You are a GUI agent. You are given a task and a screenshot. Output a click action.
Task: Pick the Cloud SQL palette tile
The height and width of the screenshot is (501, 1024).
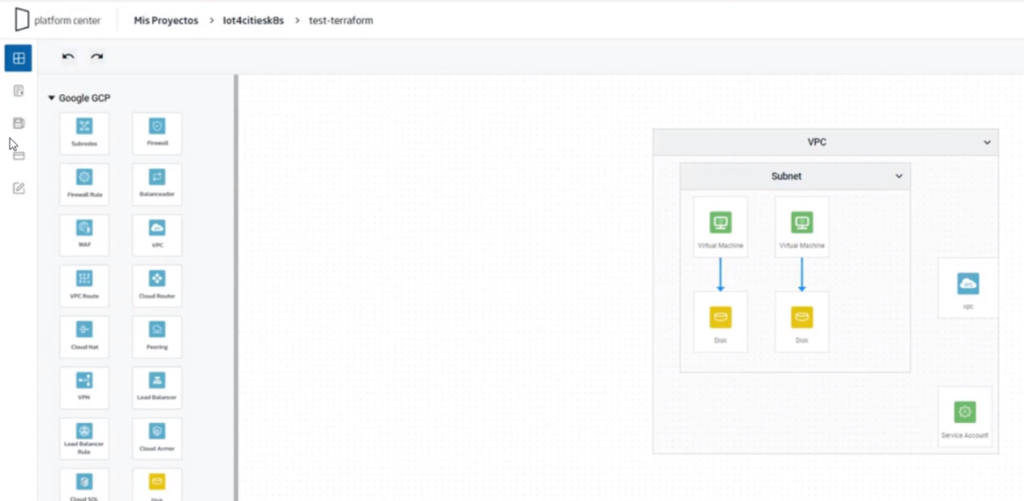point(84,485)
